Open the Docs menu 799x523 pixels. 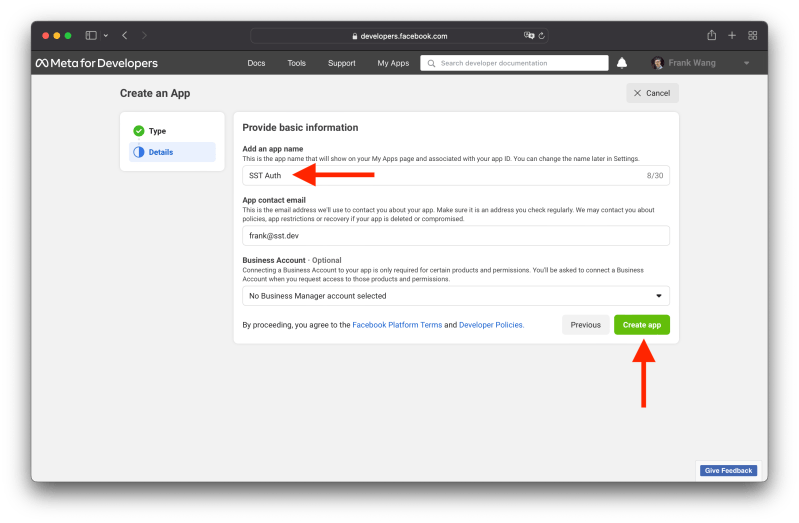tap(256, 63)
